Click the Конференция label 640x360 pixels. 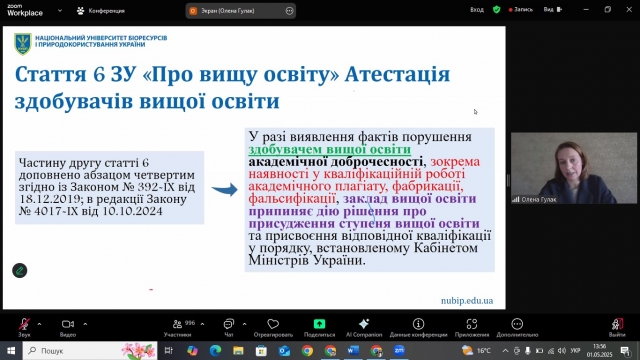pyautogui.click(x=107, y=11)
